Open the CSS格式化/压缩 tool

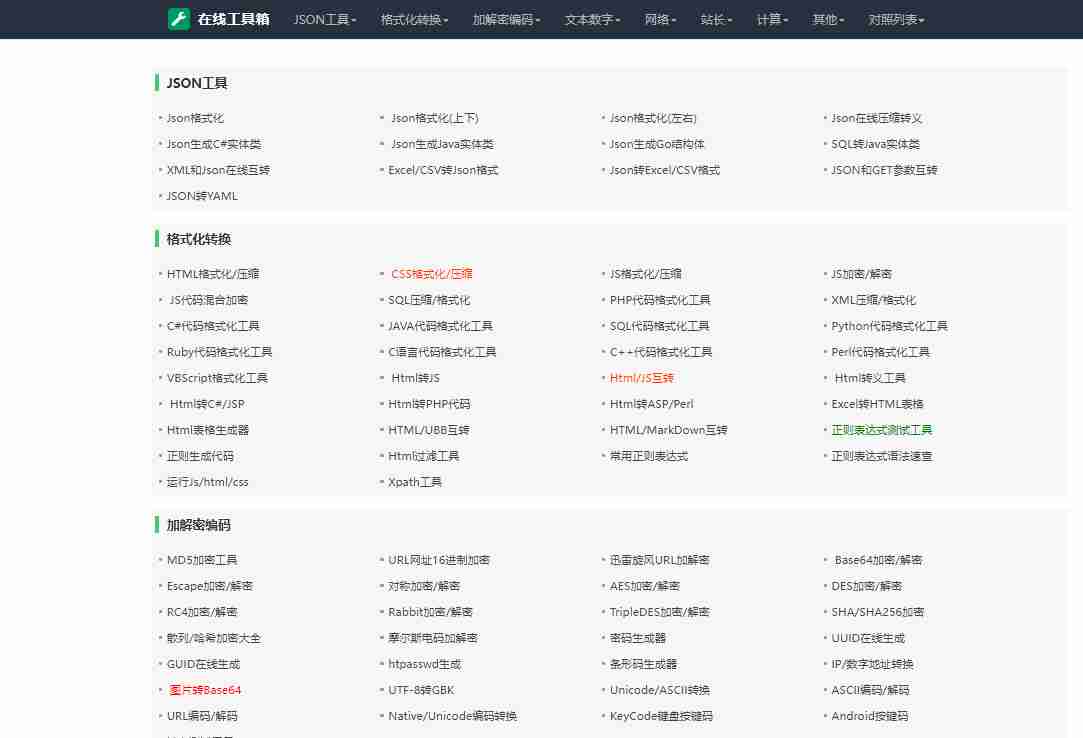coord(430,273)
